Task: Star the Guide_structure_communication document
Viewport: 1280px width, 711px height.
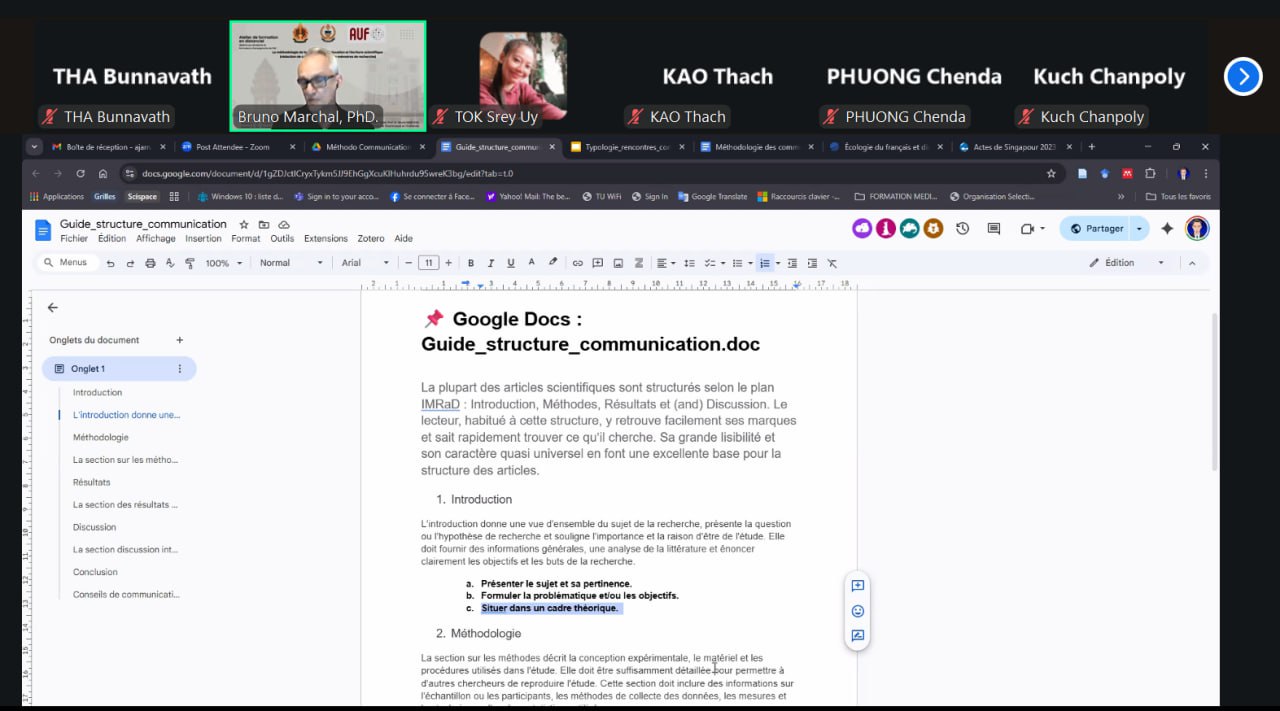Action: pyautogui.click(x=244, y=224)
